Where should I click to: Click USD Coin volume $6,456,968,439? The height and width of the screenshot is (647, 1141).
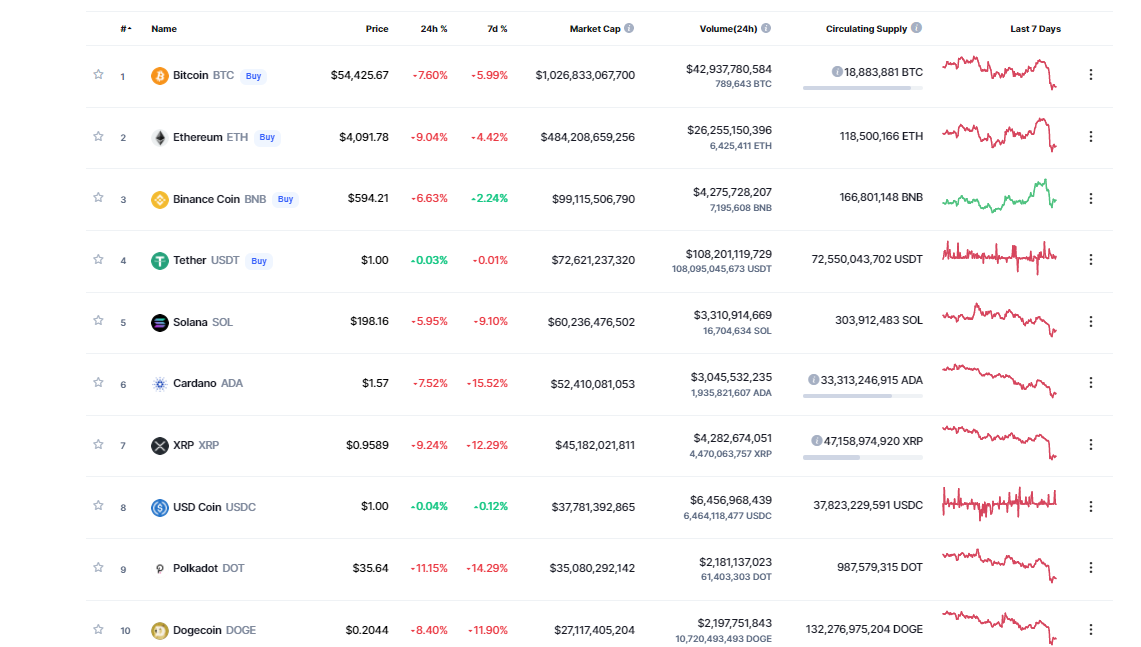click(x=731, y=500)
